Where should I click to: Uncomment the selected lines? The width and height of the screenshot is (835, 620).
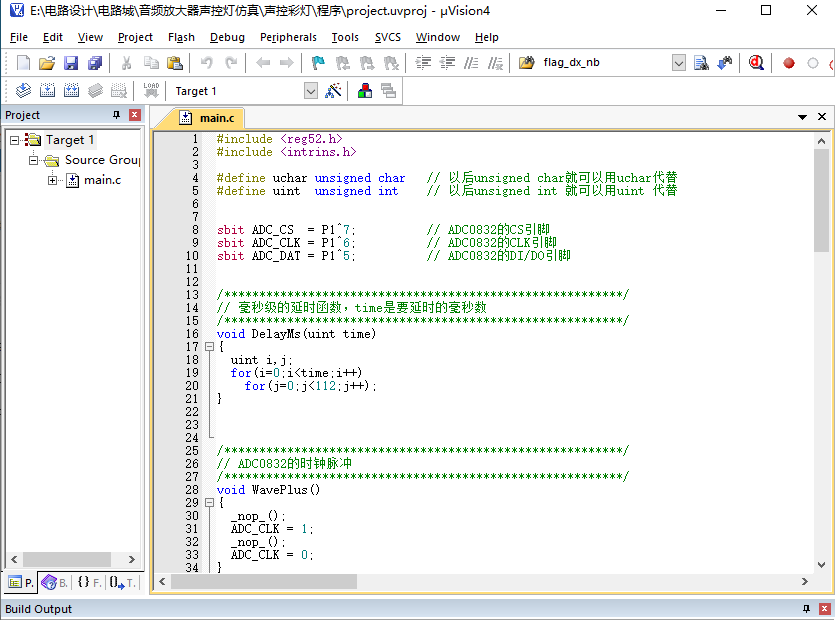495,63
